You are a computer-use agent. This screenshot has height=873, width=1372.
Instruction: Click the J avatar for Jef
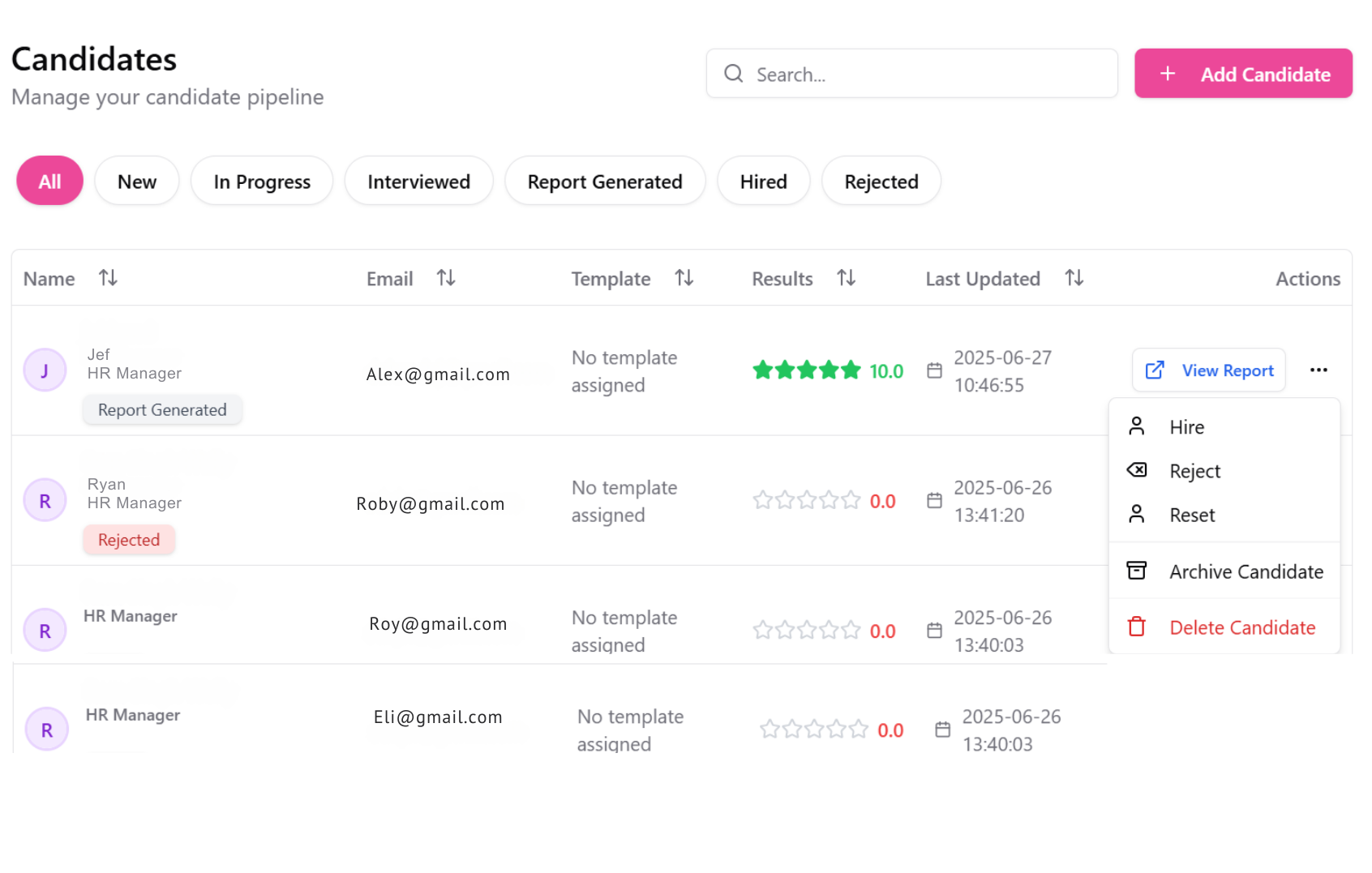(45, 370)
